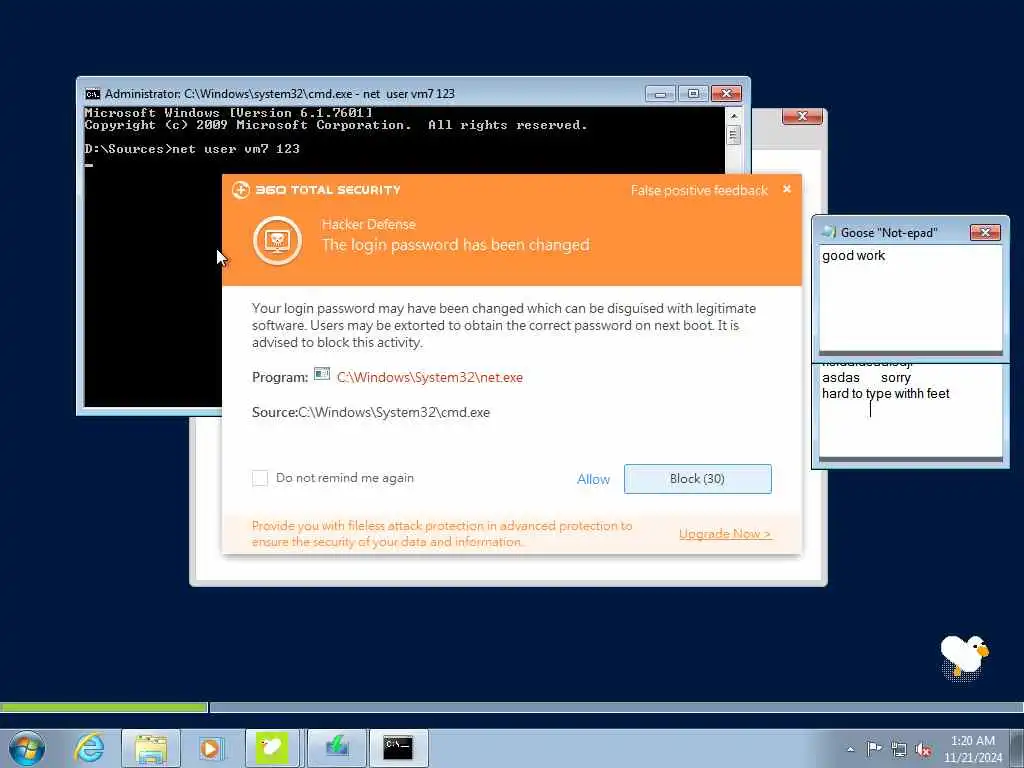Click the Show desktop strip
The image size is (1024, 768).
tap(1017, 748)
